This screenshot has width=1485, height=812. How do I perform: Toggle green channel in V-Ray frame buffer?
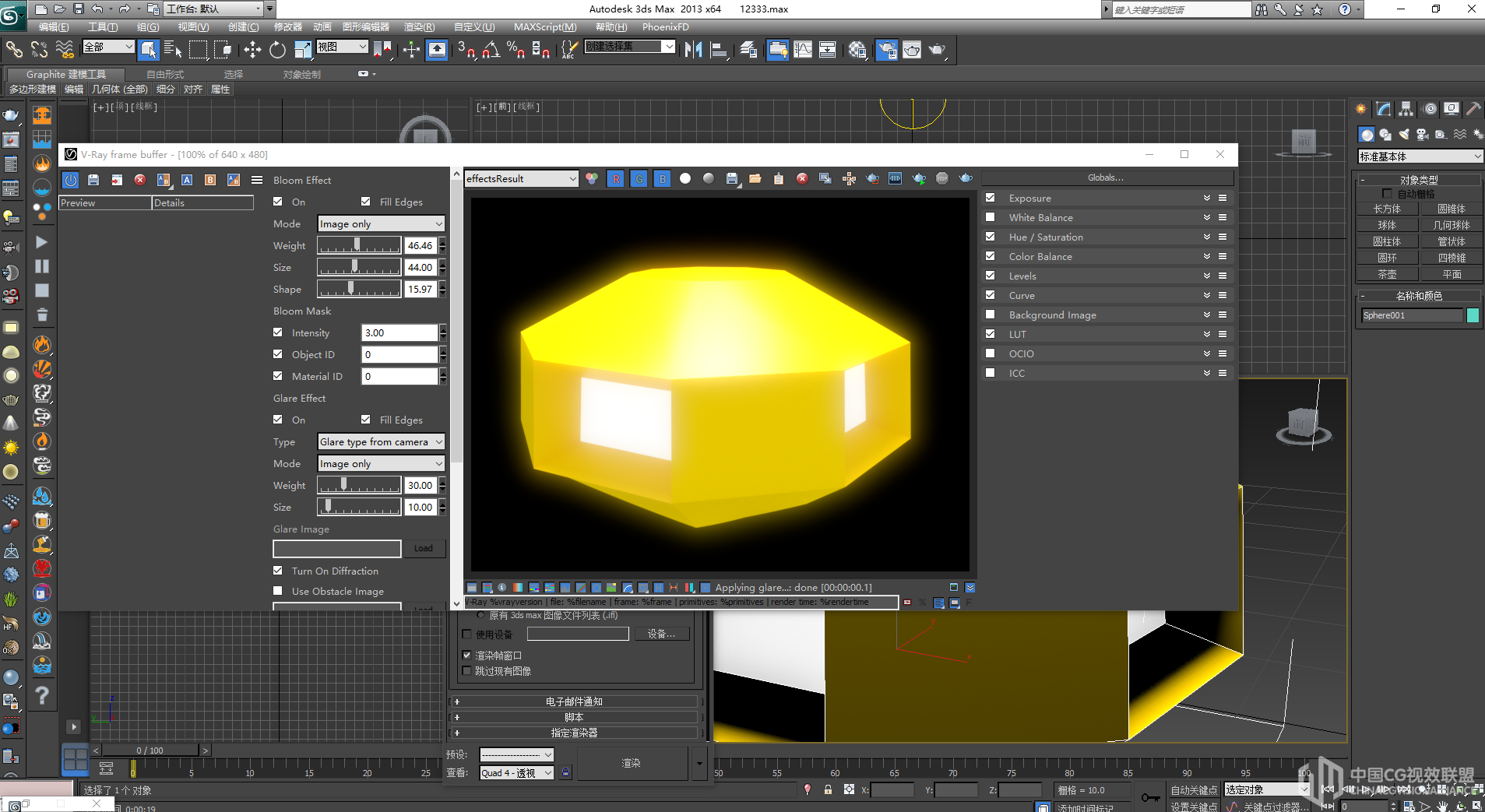pos(639,178)
